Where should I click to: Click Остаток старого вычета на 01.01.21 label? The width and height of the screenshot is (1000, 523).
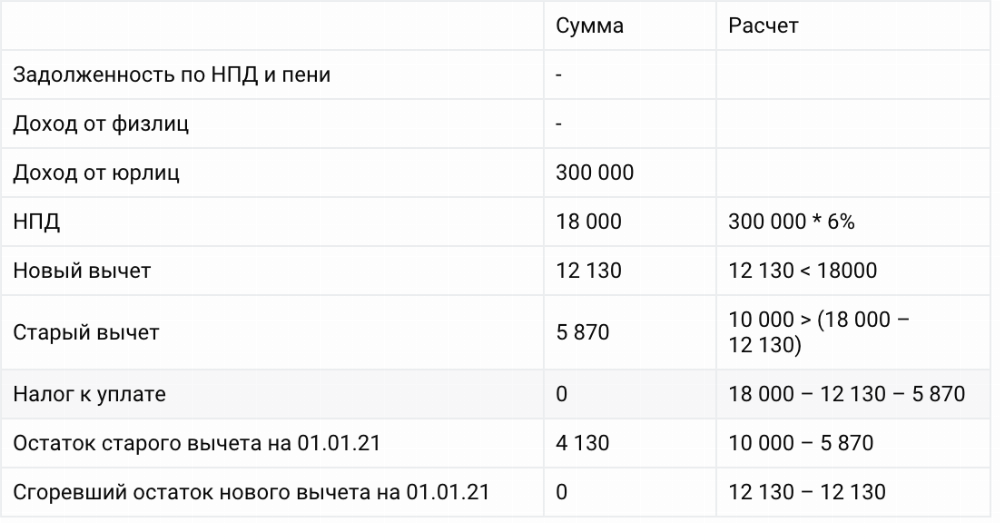coord(200,443)
